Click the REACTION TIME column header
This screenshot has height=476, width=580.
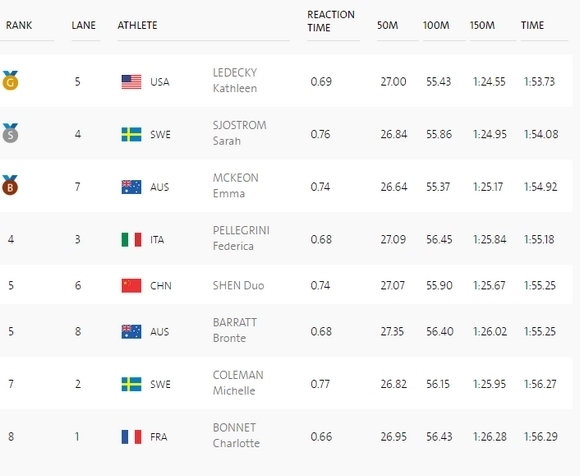331,21
